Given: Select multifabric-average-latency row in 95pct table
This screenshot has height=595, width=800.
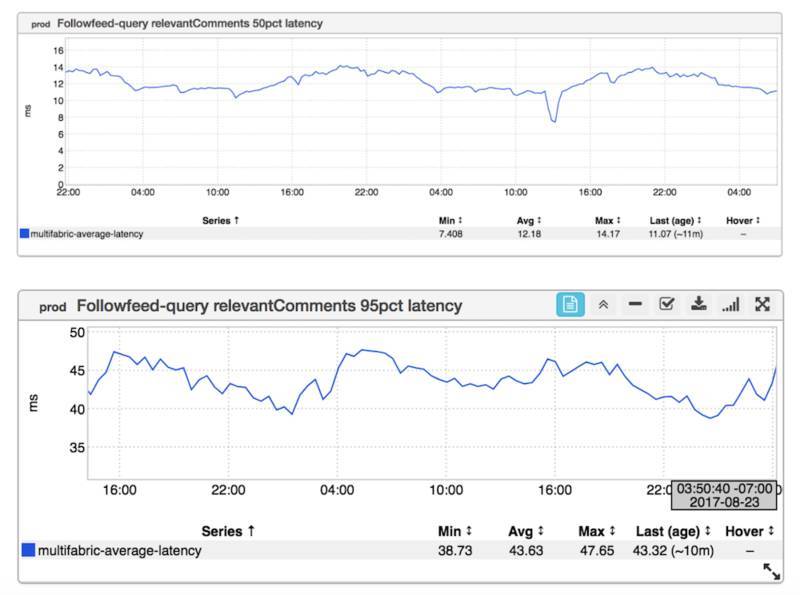Looking at the screenshot, I should tap(400, 550).
